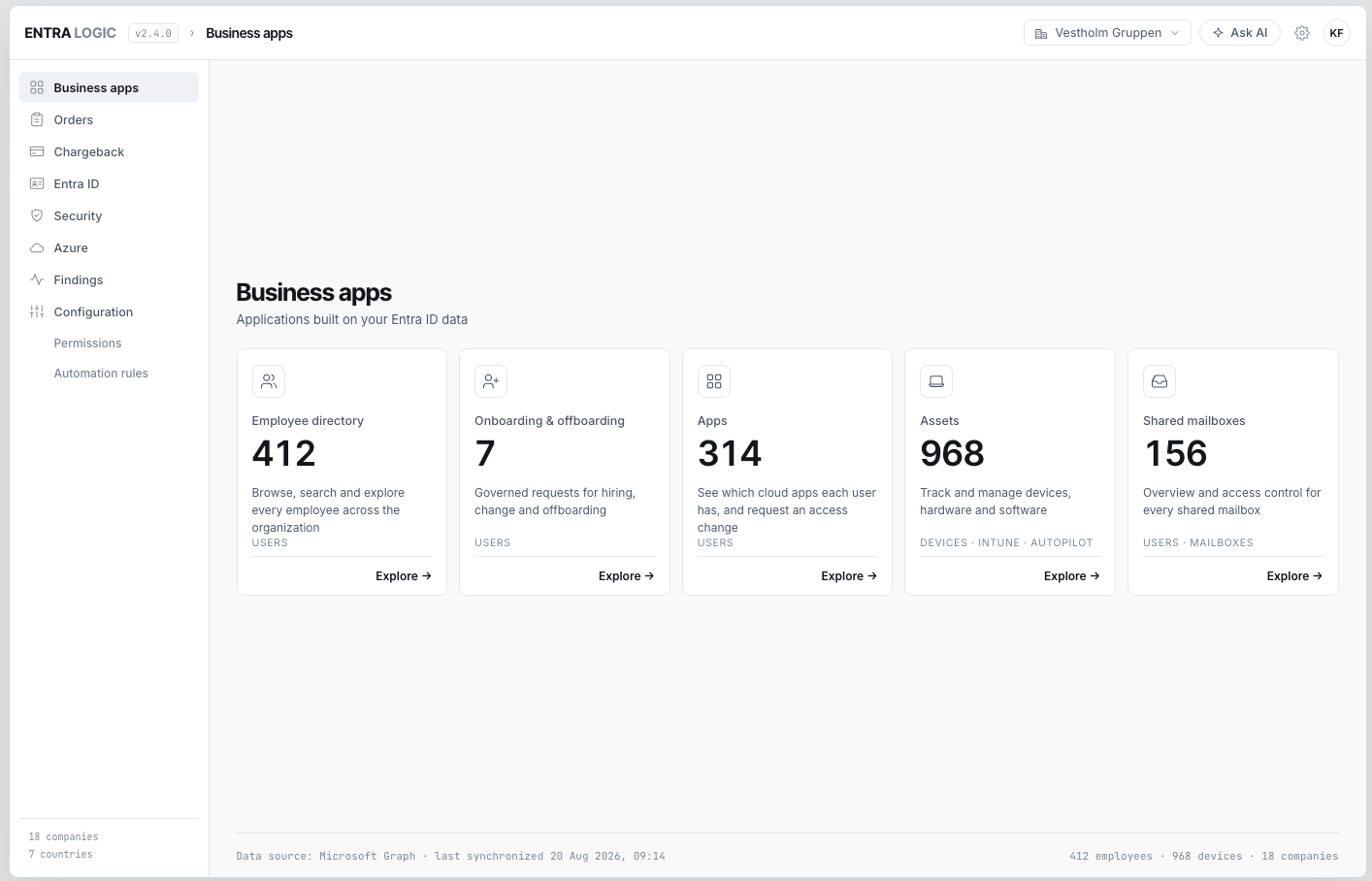Click the Security shield icon
This screenshot has width=1372, height=881.
pyautogui.click(x=37, y=215)
